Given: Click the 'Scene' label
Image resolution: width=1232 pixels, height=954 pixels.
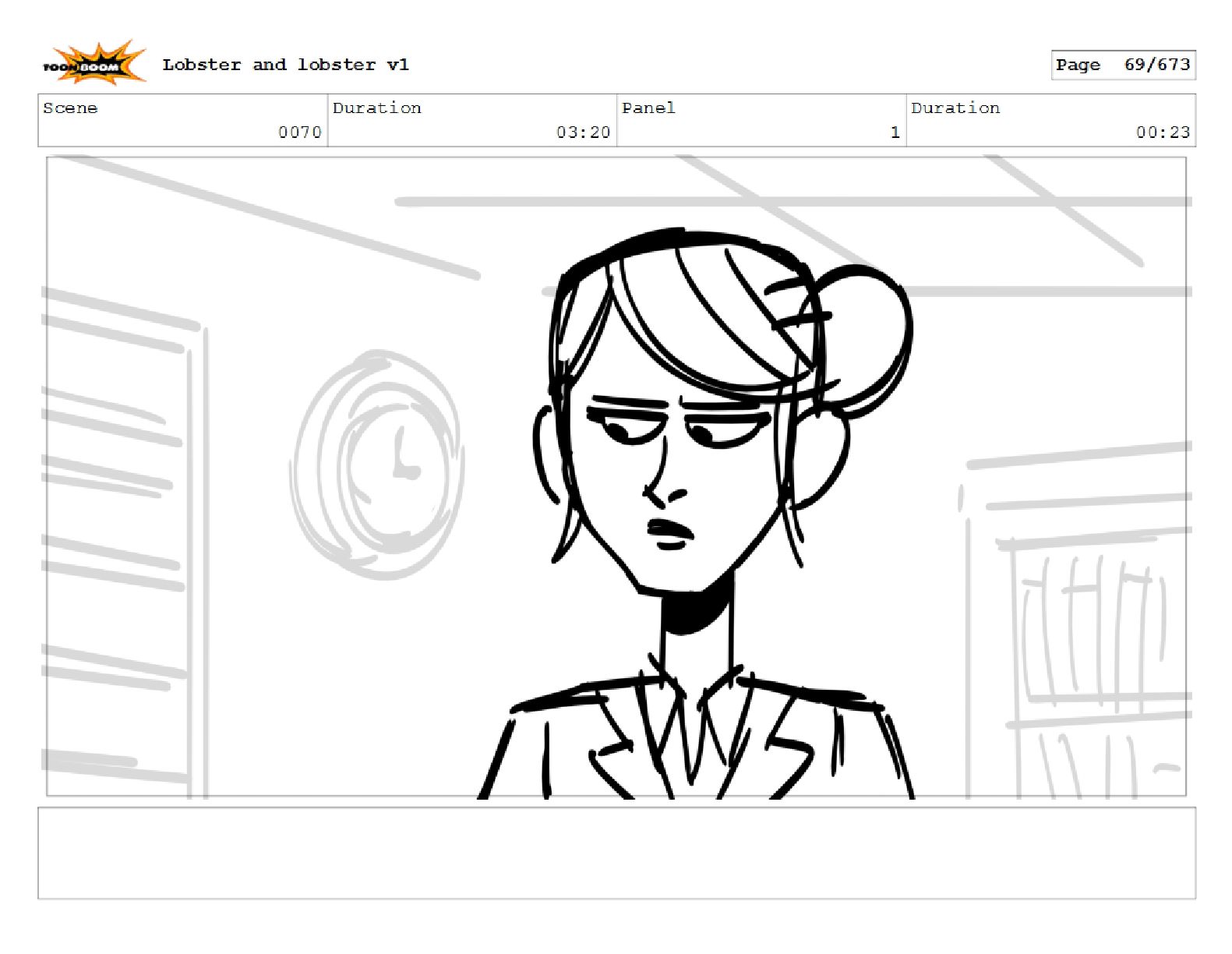Looking at the screenshot, I should [x=70, y=108].
